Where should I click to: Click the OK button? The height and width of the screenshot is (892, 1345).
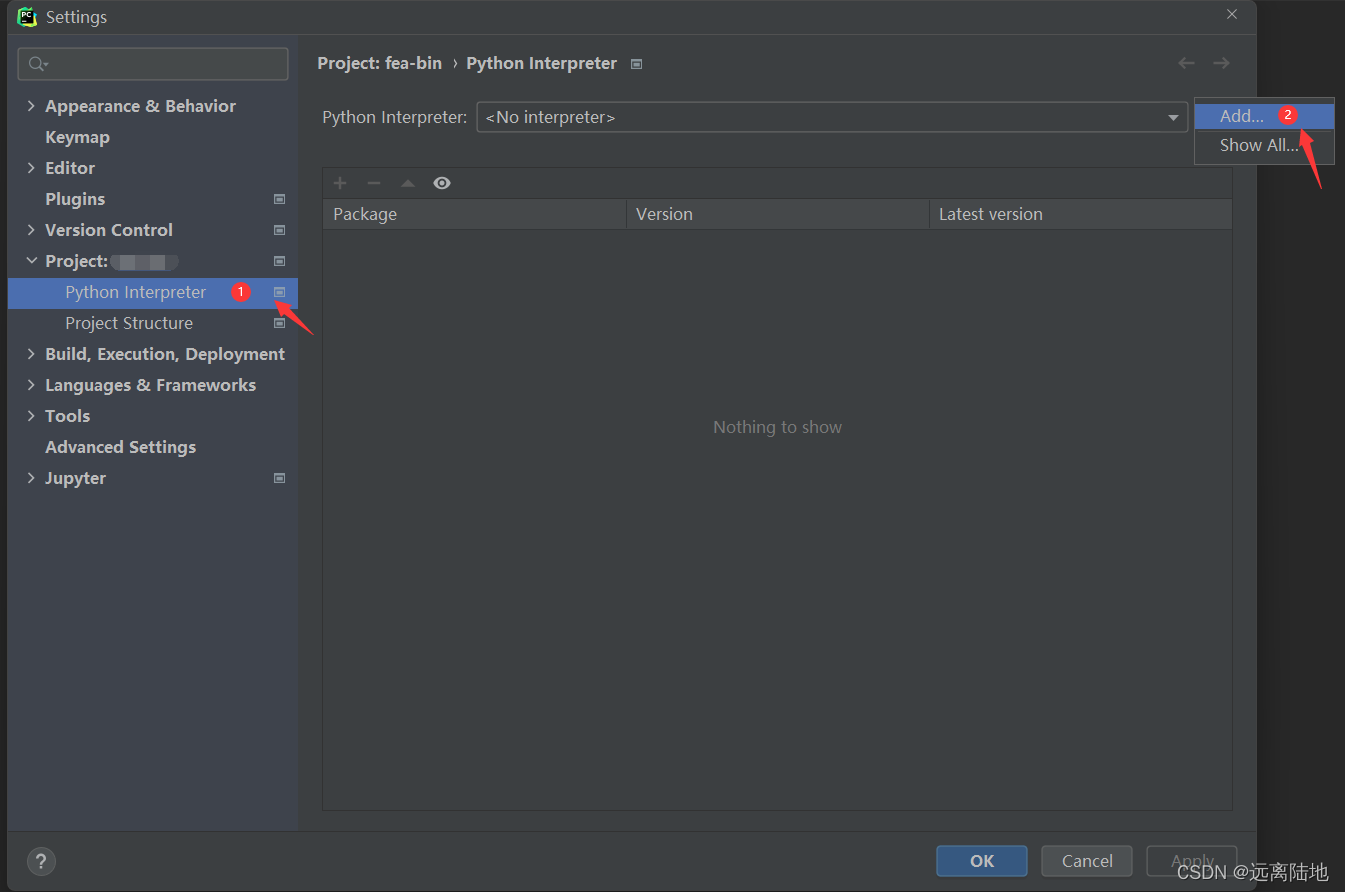click(x=982, y=861)
